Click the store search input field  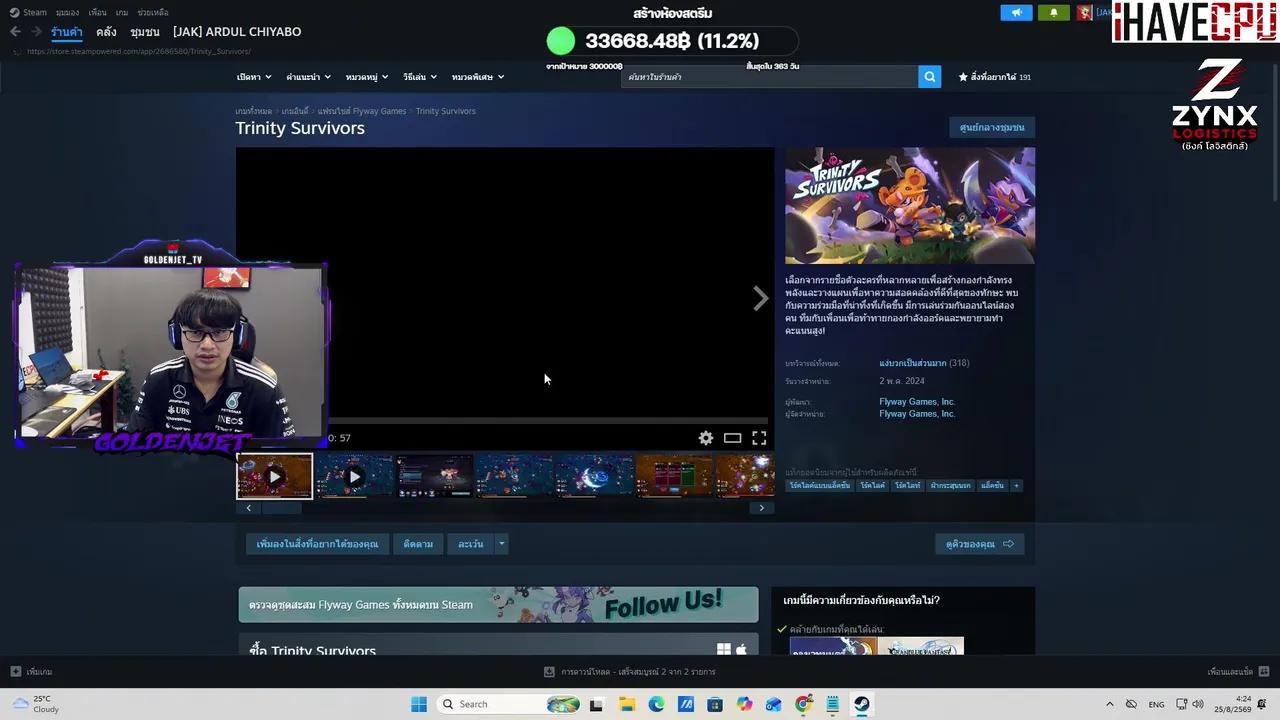click(769, 77)
